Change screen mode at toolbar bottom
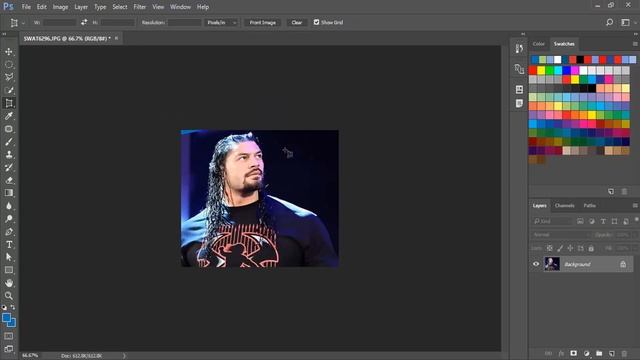The image size is (640, 360). [x=9, y=349]
